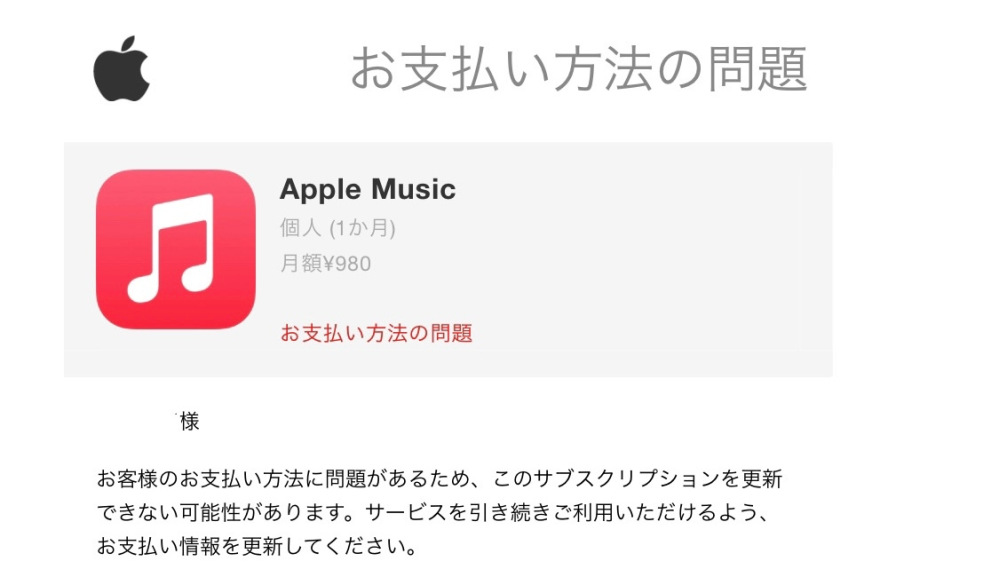Open the red Apple Music app icon
This screenshot has width=999, height=577.
coord(176,249)
